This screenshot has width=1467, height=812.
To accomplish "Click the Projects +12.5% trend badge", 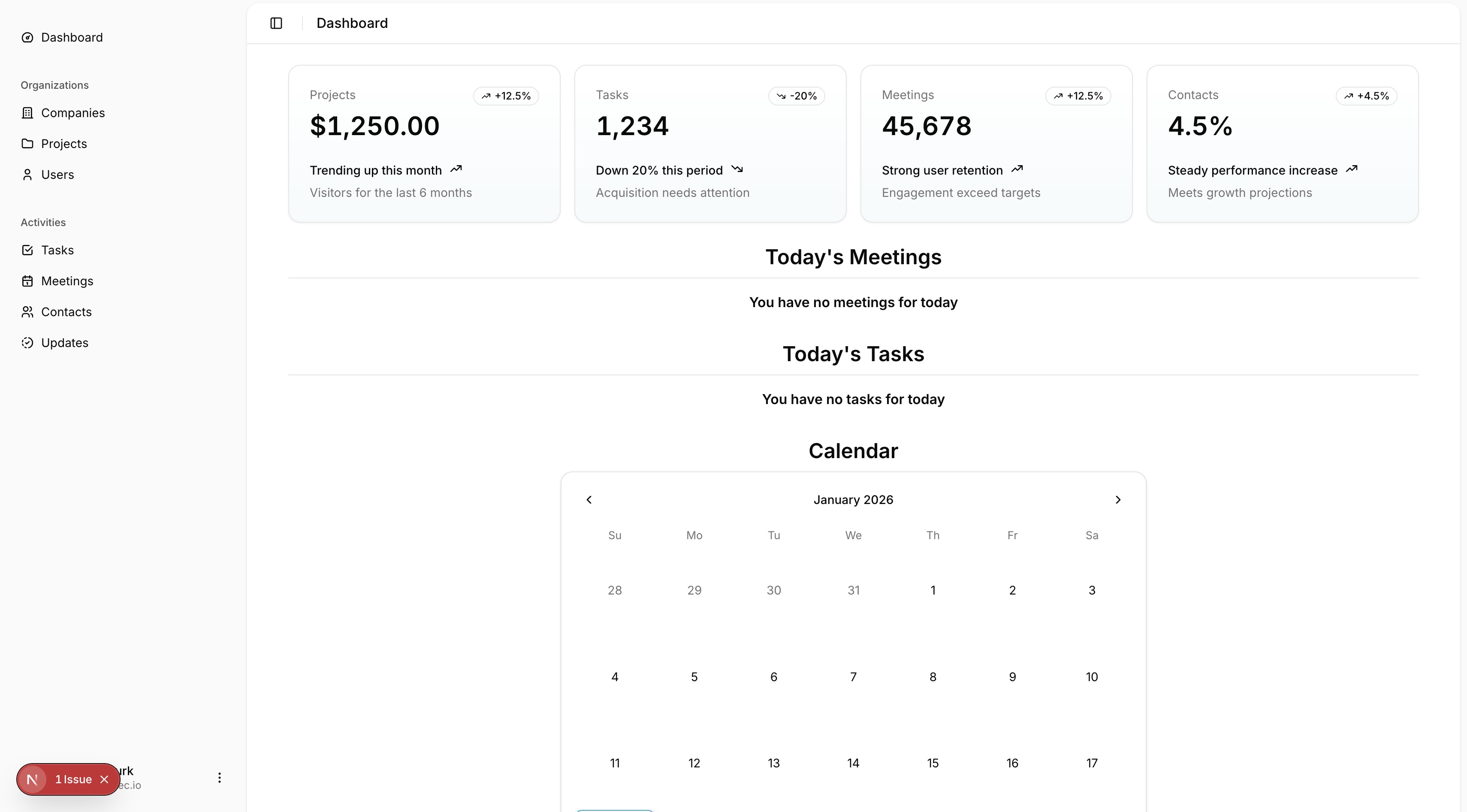I will pyautogui.click(x=506, y=96).
